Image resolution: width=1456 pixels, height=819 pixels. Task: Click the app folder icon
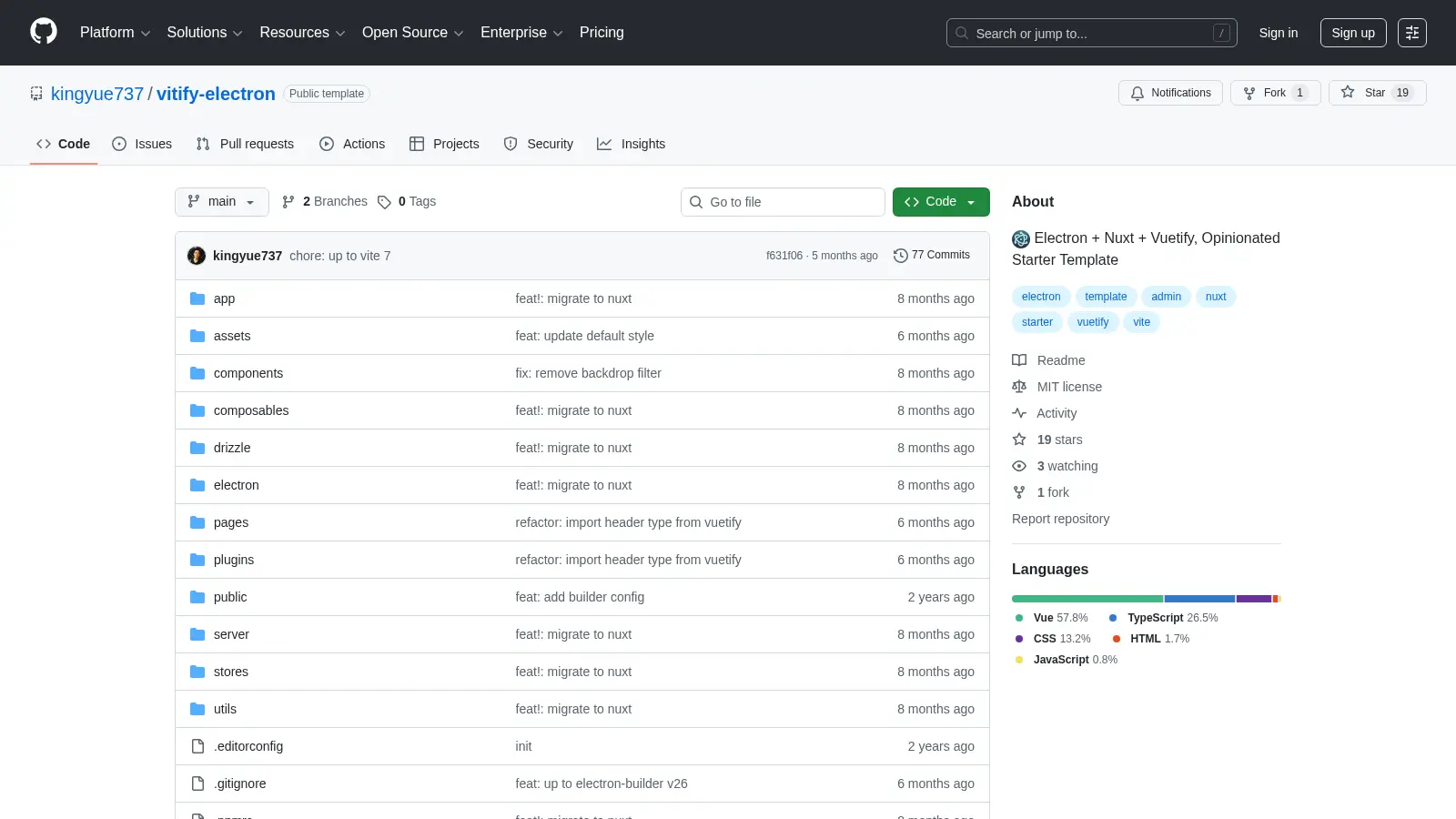197,298
